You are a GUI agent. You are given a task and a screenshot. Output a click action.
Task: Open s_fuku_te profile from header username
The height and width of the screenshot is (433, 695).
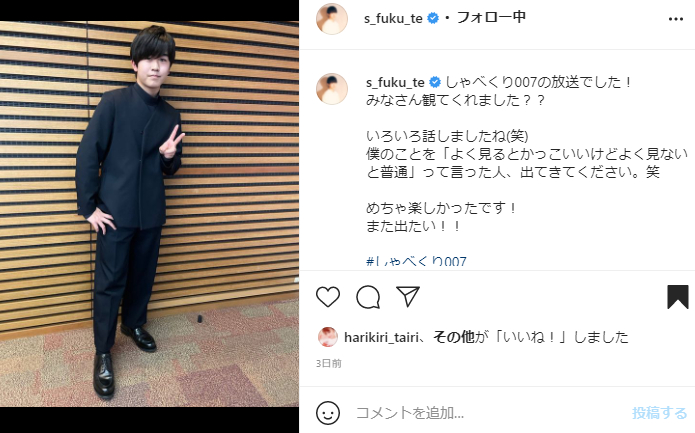coord(393,19)
